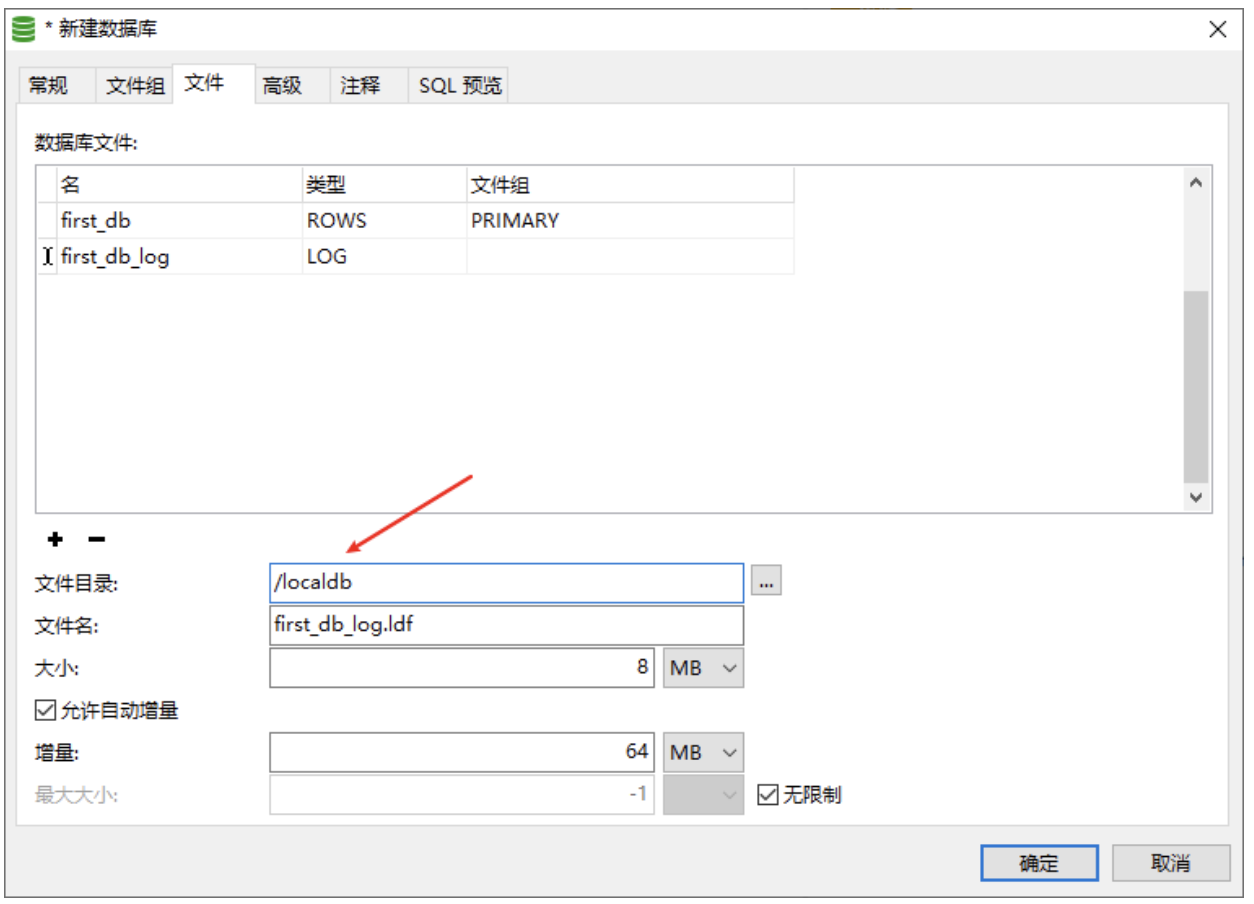Open the 增量 unit MB dropdown
Screen dimensions: 1254x904
703,752
